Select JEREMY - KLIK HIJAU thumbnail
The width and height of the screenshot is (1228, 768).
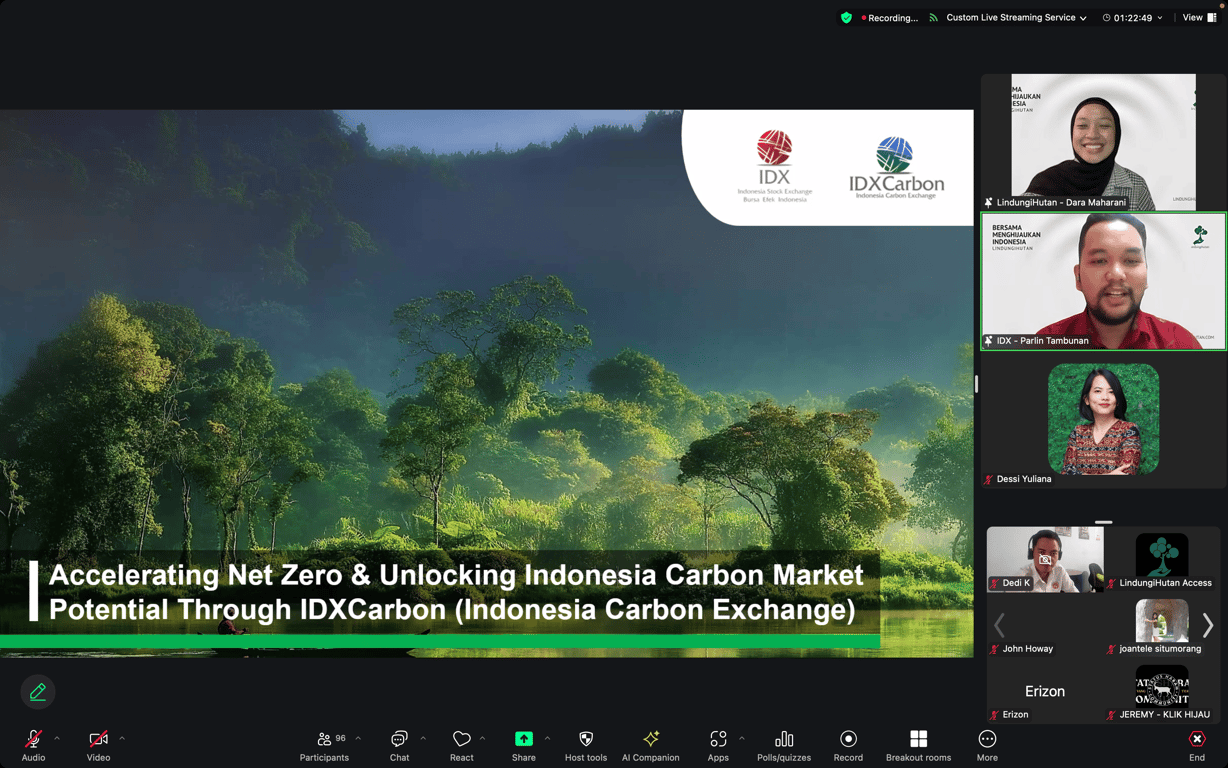coord(1162,692)
